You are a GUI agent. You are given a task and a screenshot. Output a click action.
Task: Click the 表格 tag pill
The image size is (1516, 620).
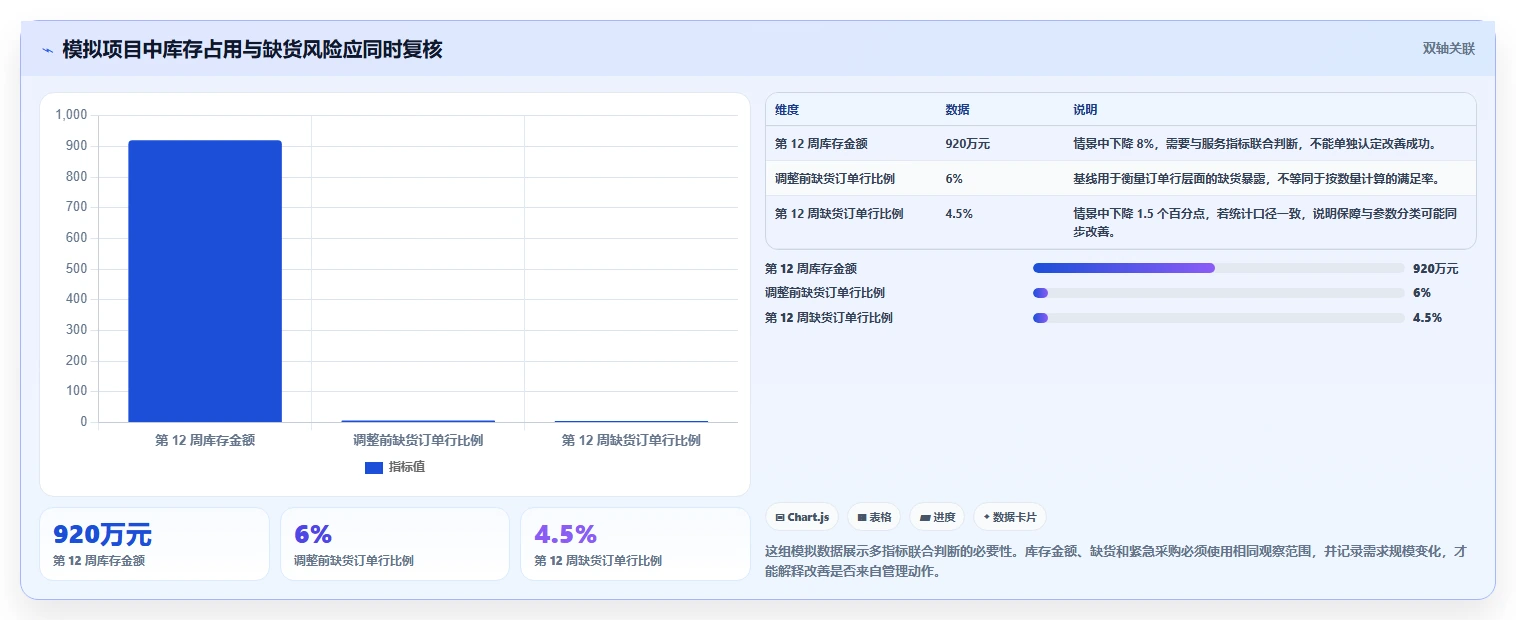point(874,517)
